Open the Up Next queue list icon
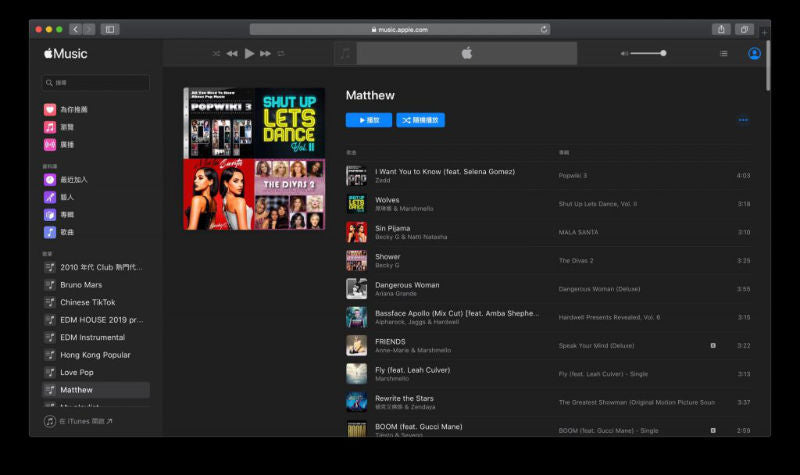Screen dimensions: 800x475 coord(723,53)
